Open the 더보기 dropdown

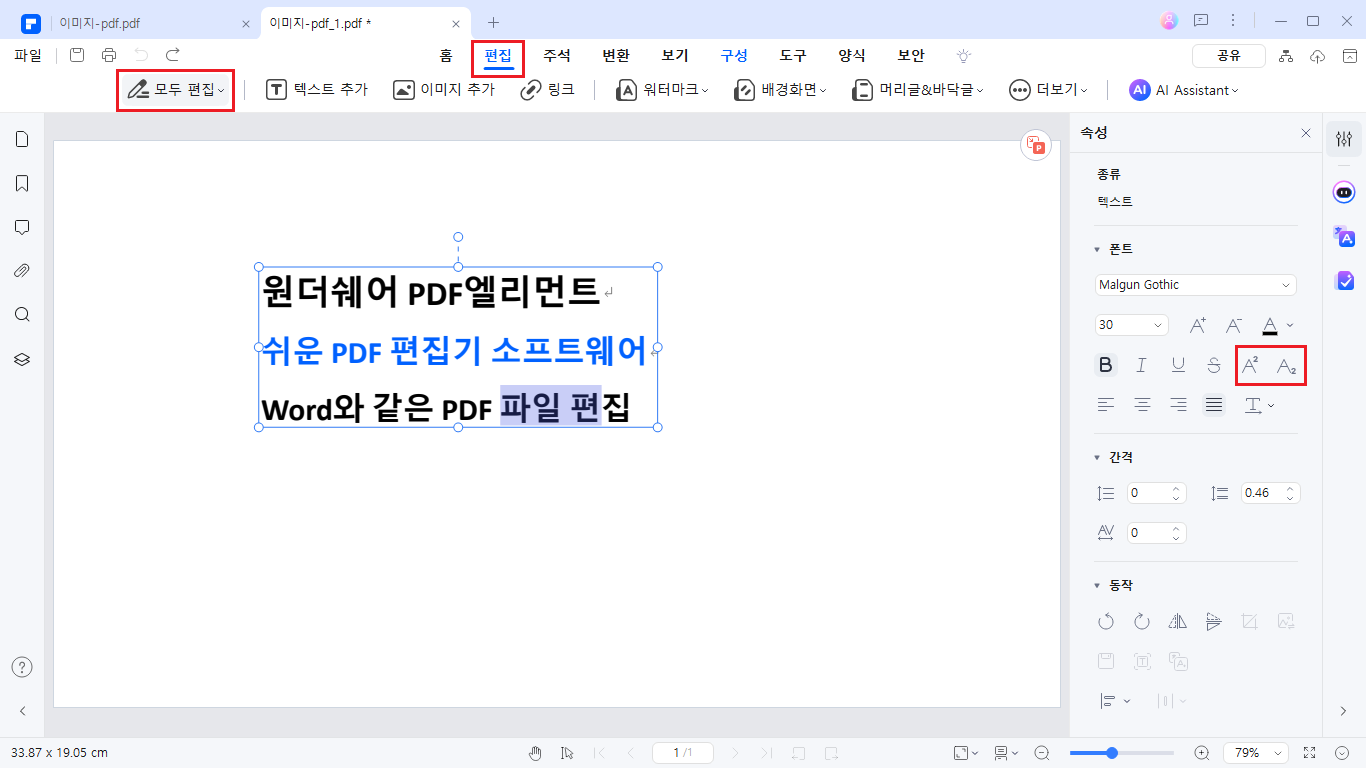(1048, 90)
